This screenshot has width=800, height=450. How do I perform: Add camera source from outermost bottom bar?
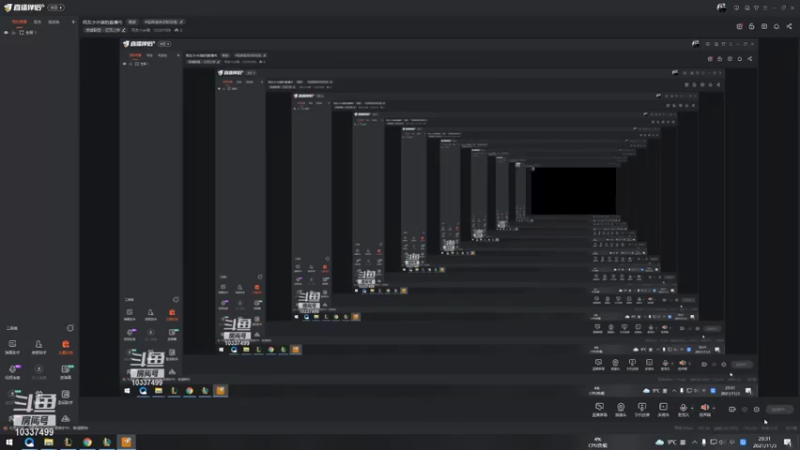click(x=621, y=409)
